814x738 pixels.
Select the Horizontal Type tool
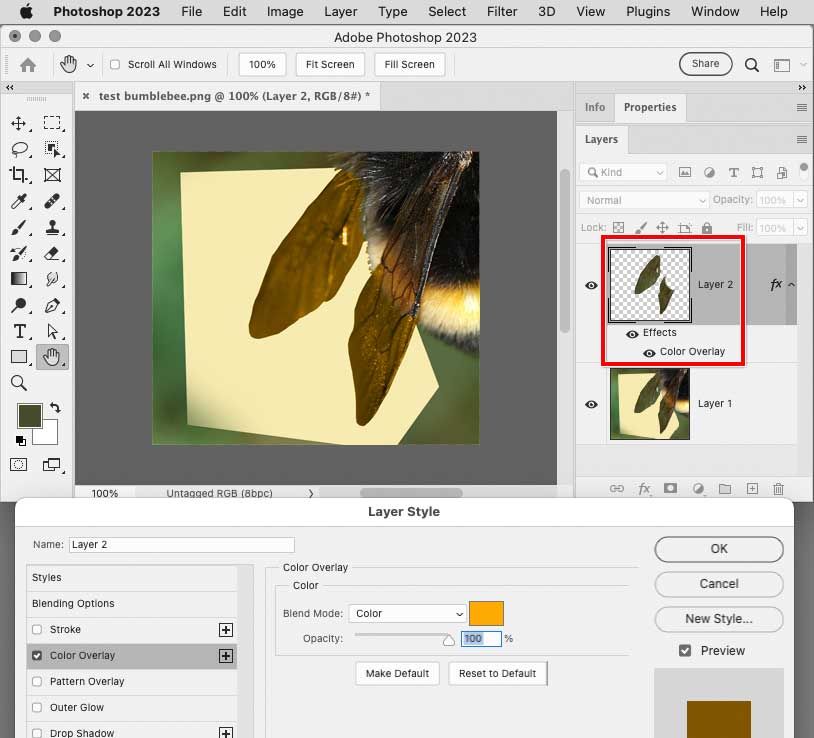18,331
